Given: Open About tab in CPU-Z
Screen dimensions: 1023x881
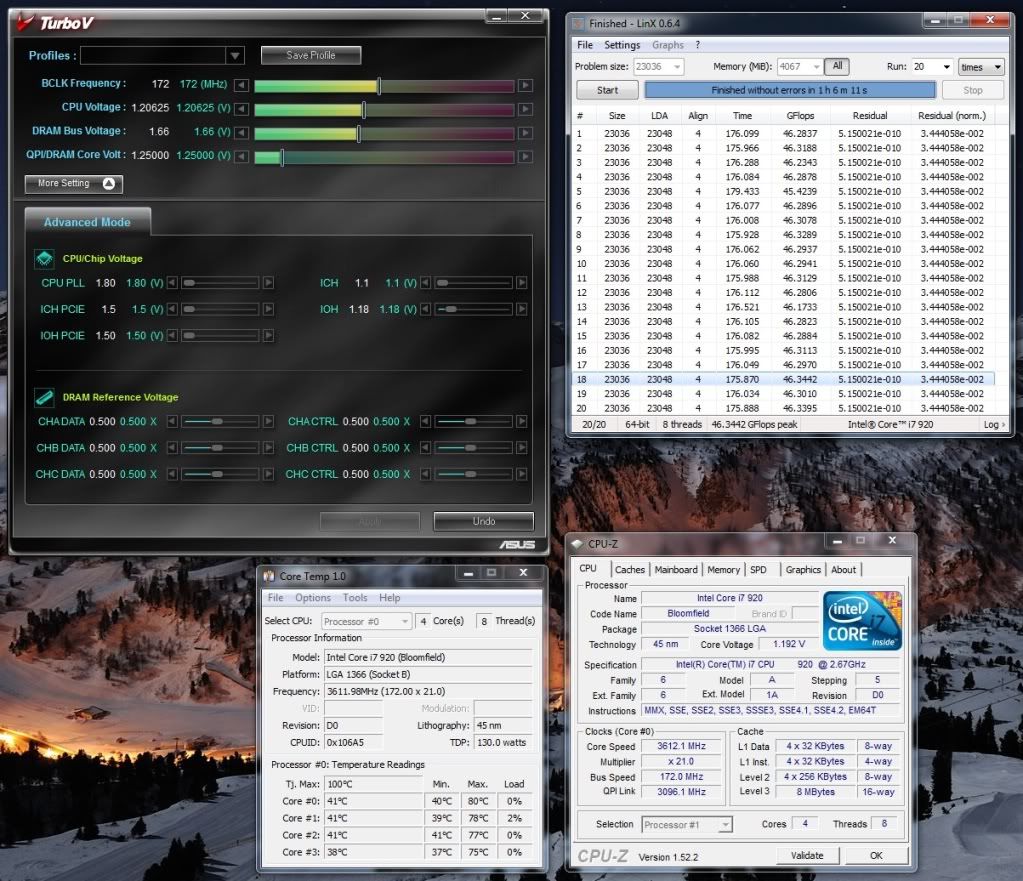Looking at the screenshot, I should [x=844, y=570].
